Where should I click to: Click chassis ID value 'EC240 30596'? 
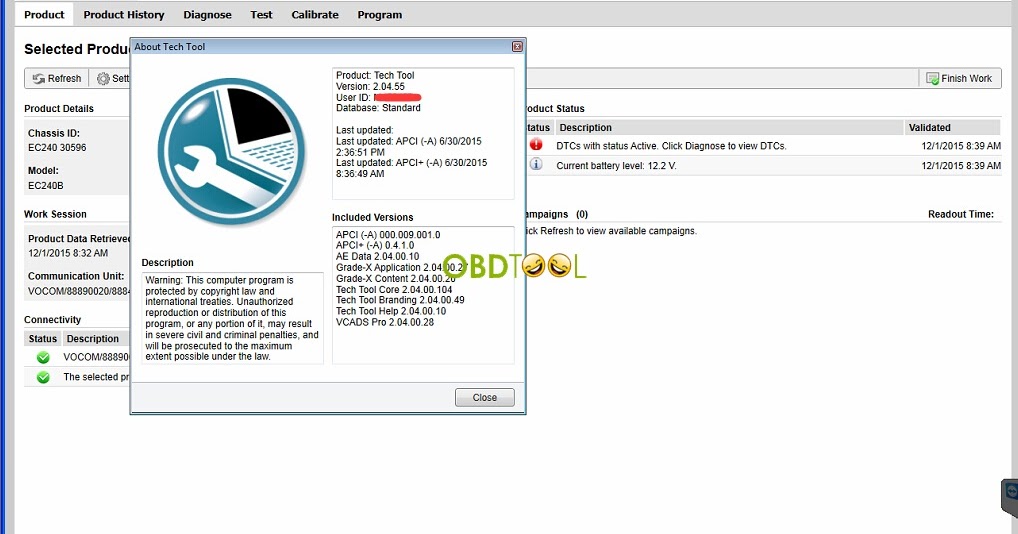(x=57, y=147)
